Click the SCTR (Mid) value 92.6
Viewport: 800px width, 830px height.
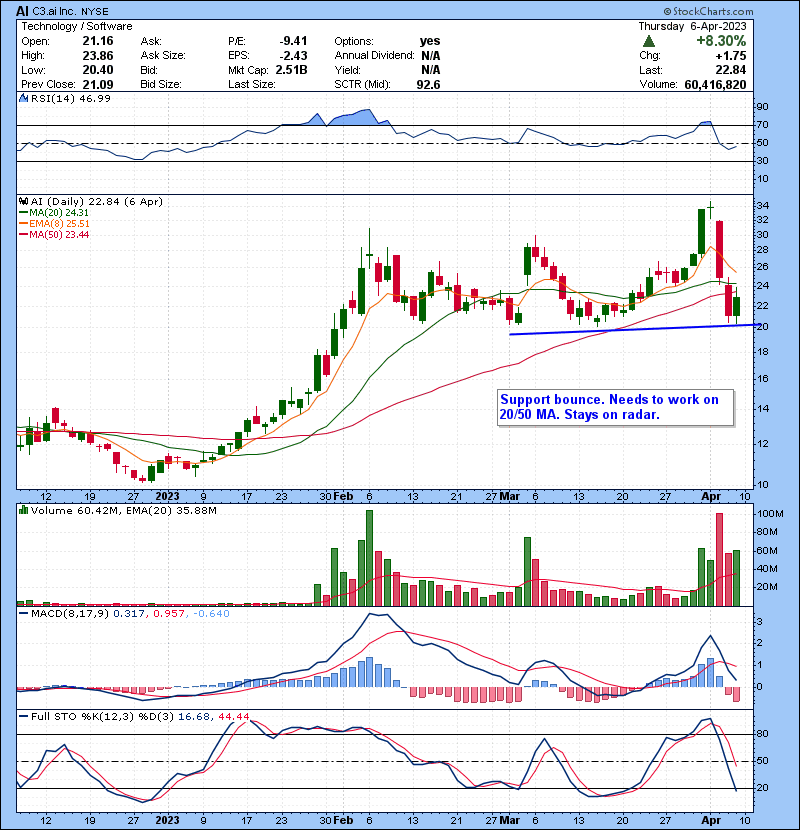point(428,84)
